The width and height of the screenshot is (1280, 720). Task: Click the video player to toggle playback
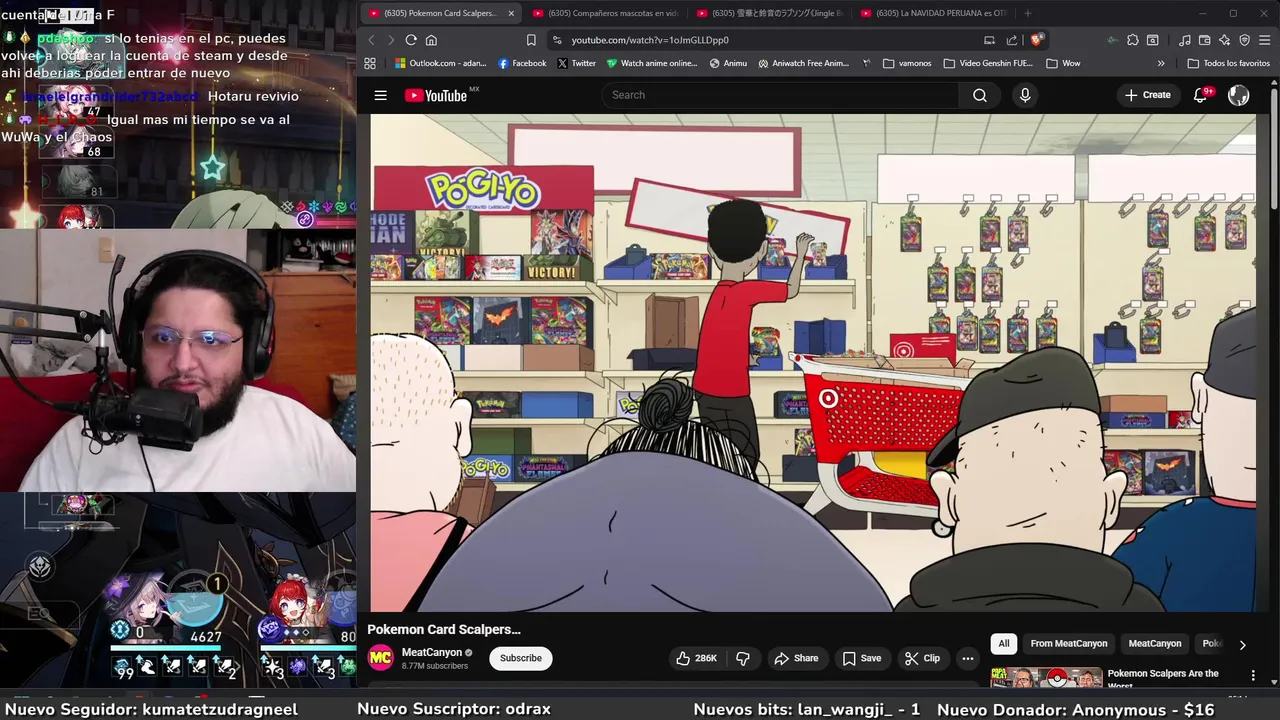[813, 362]
